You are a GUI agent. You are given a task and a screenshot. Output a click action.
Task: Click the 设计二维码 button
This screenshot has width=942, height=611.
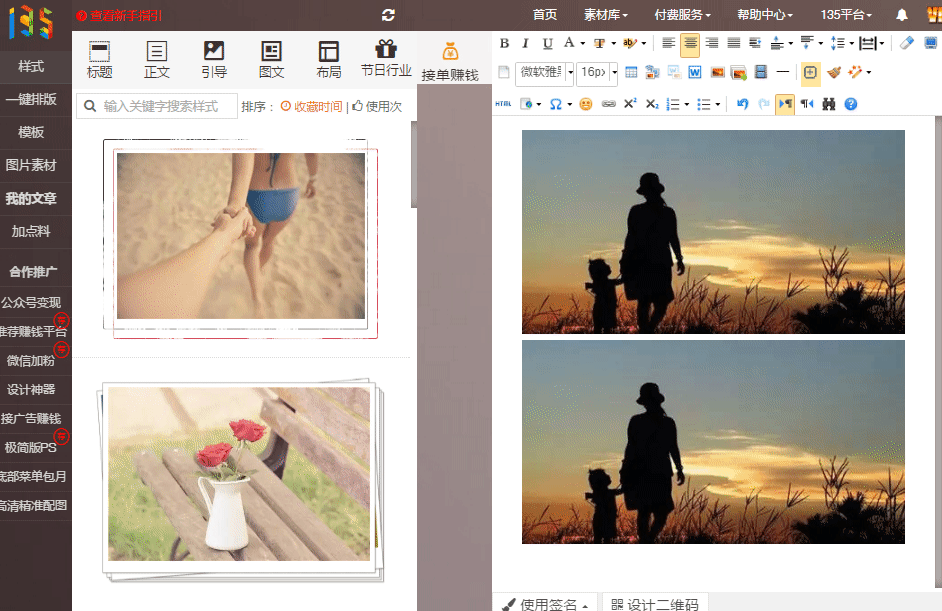coord(655,603)
